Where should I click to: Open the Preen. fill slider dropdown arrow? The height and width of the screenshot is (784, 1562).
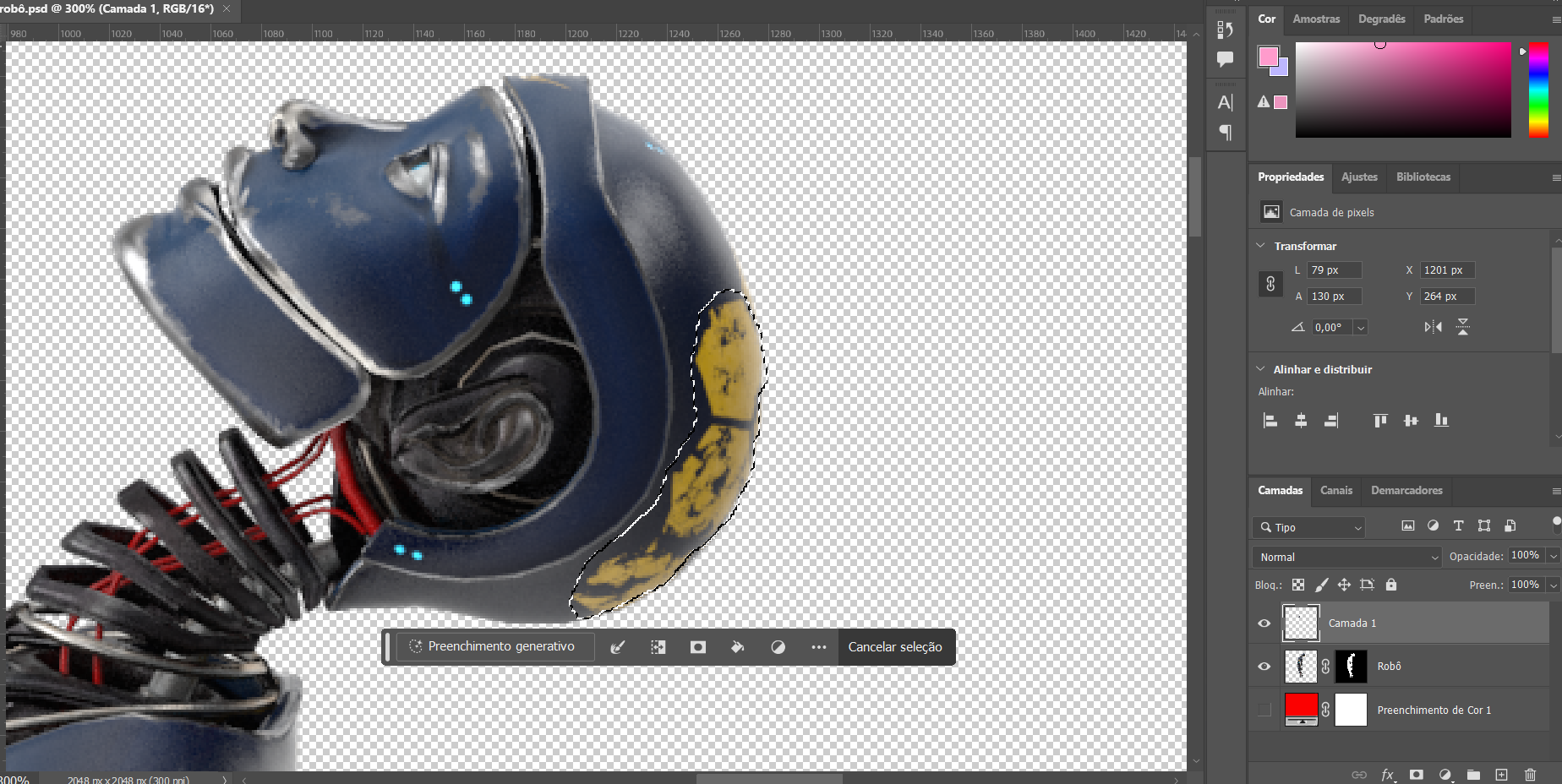1554,585
